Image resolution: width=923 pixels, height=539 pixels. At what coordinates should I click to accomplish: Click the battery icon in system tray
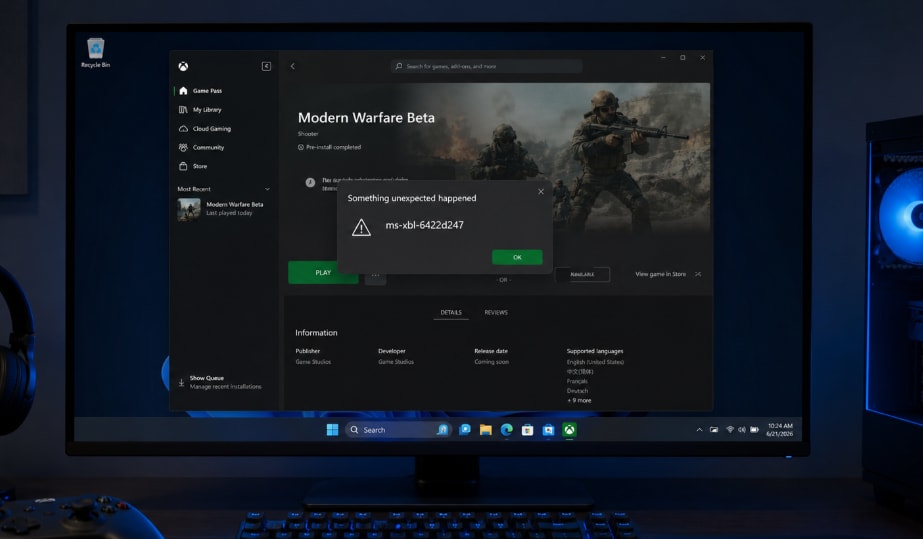tap(755, 430)
